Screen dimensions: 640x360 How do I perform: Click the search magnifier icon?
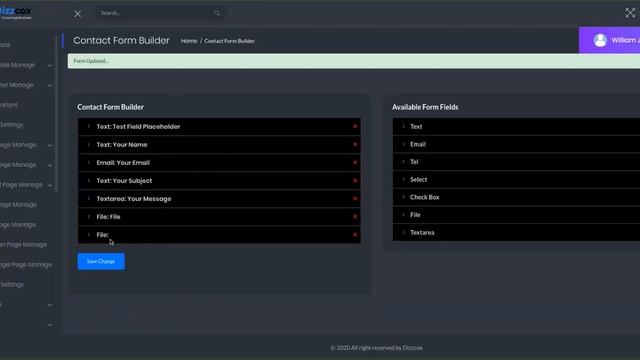tap(216, 13)
